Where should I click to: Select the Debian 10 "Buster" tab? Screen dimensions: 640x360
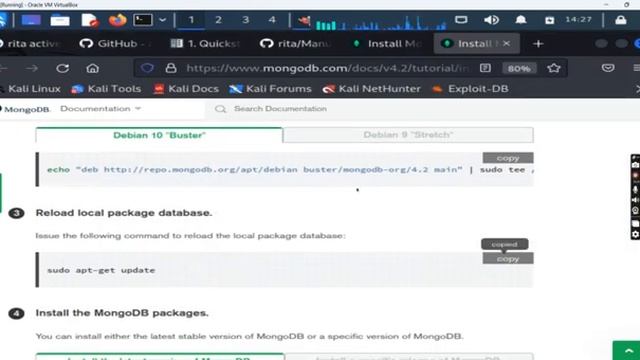(x=159, y=135)
